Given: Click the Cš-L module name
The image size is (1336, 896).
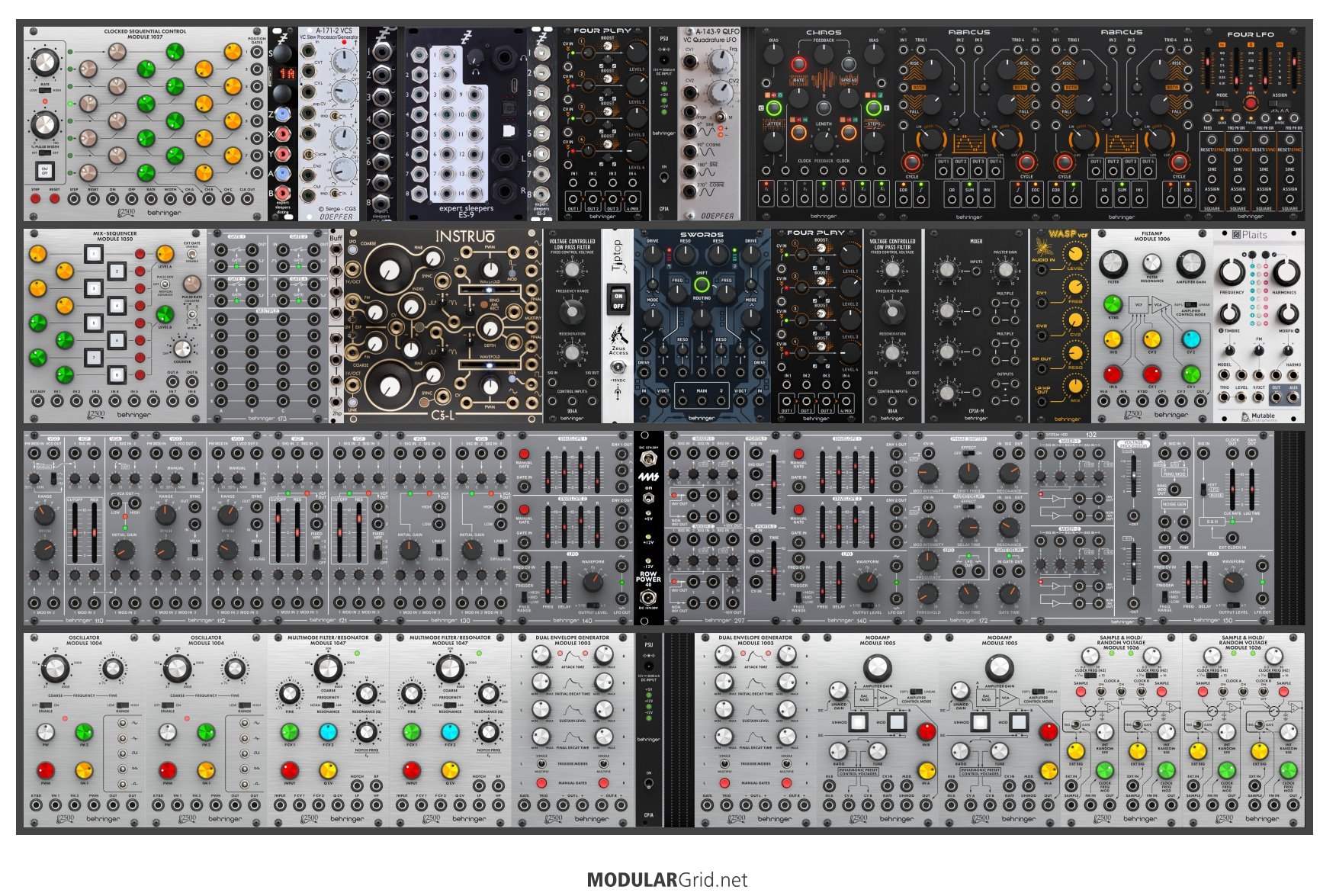Looking at the screenshot, I should point(442,416).
